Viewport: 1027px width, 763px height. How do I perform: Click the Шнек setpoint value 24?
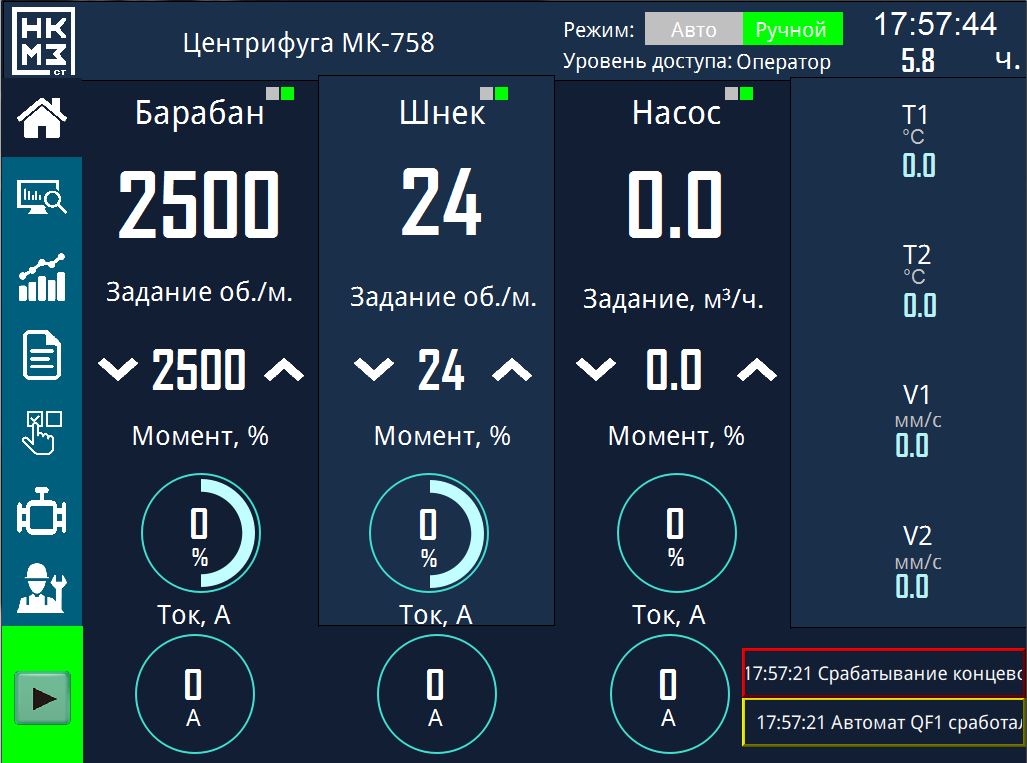point(441,371)
